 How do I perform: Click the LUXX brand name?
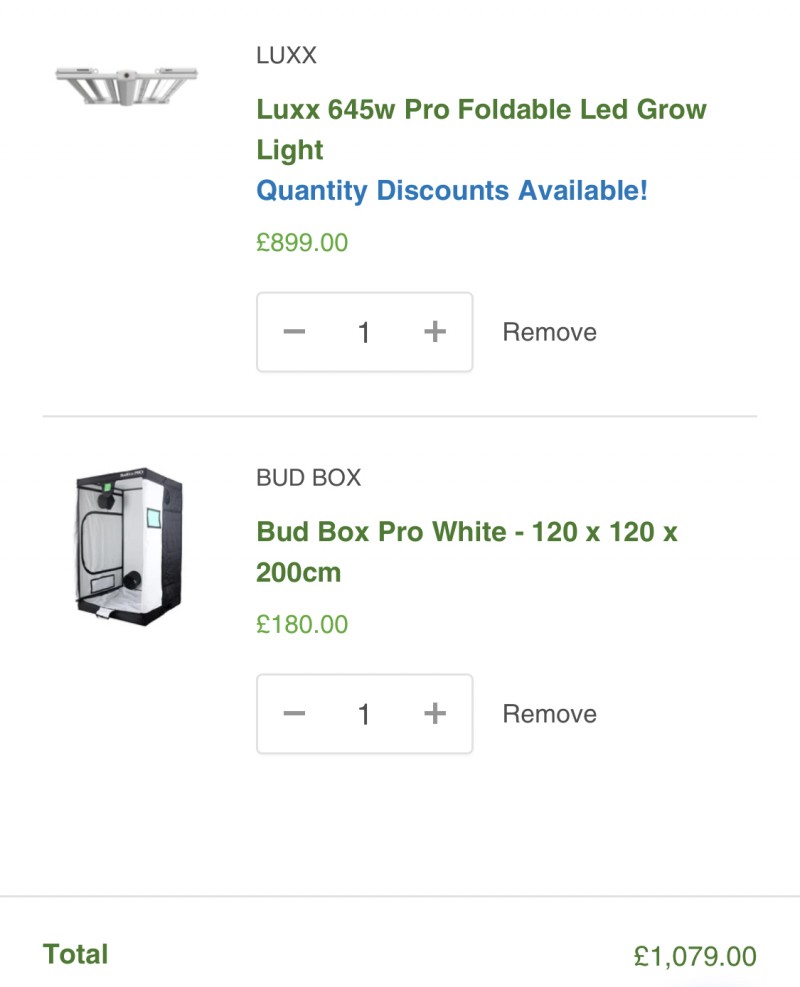286,55
